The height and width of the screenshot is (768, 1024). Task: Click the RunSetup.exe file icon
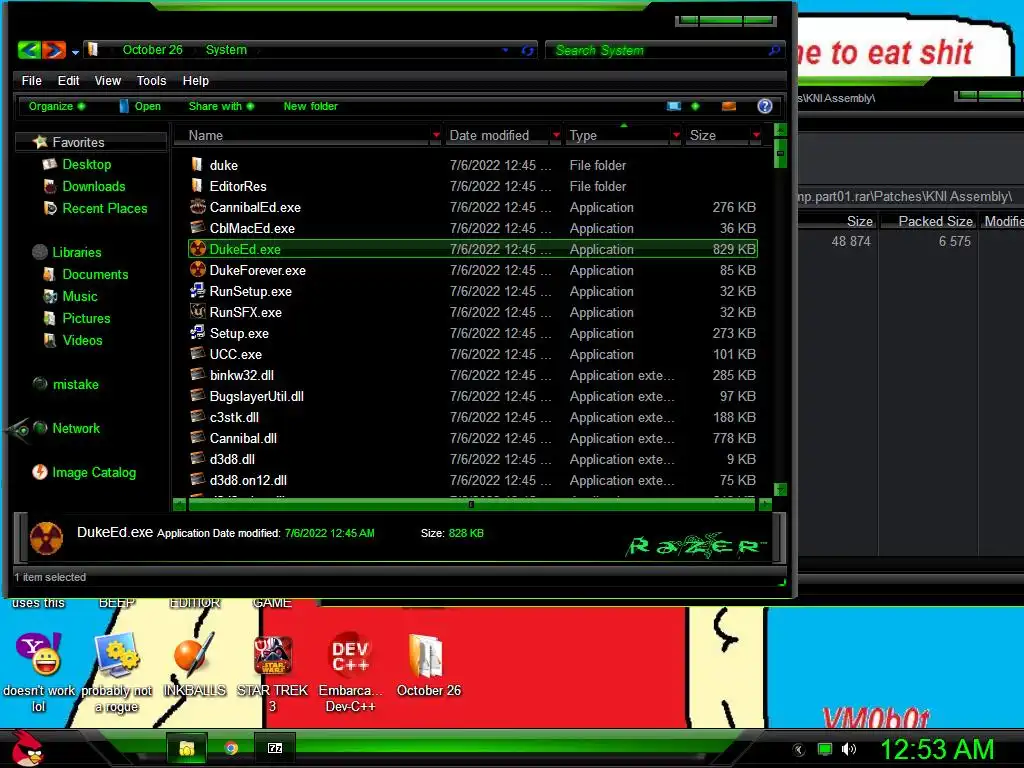(x=197, y=291)
